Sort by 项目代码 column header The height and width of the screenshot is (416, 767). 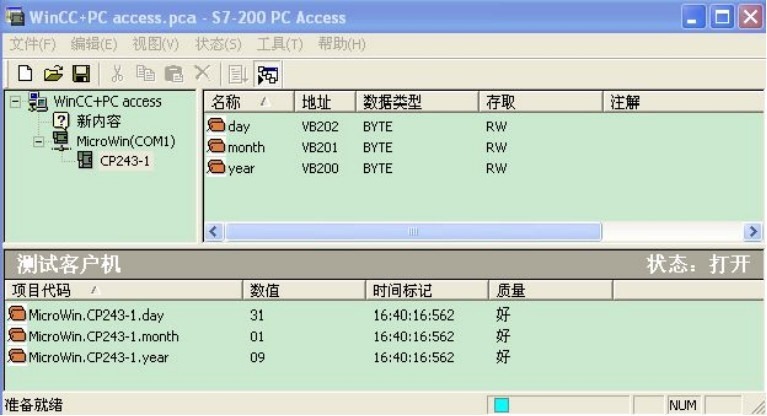[123, 291]
